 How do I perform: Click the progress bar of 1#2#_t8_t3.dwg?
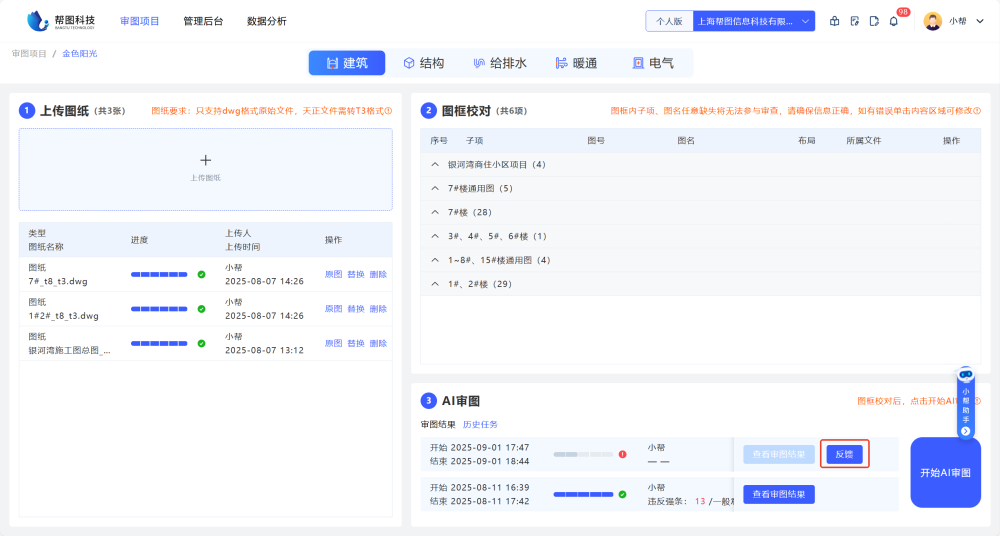[159, 309]
